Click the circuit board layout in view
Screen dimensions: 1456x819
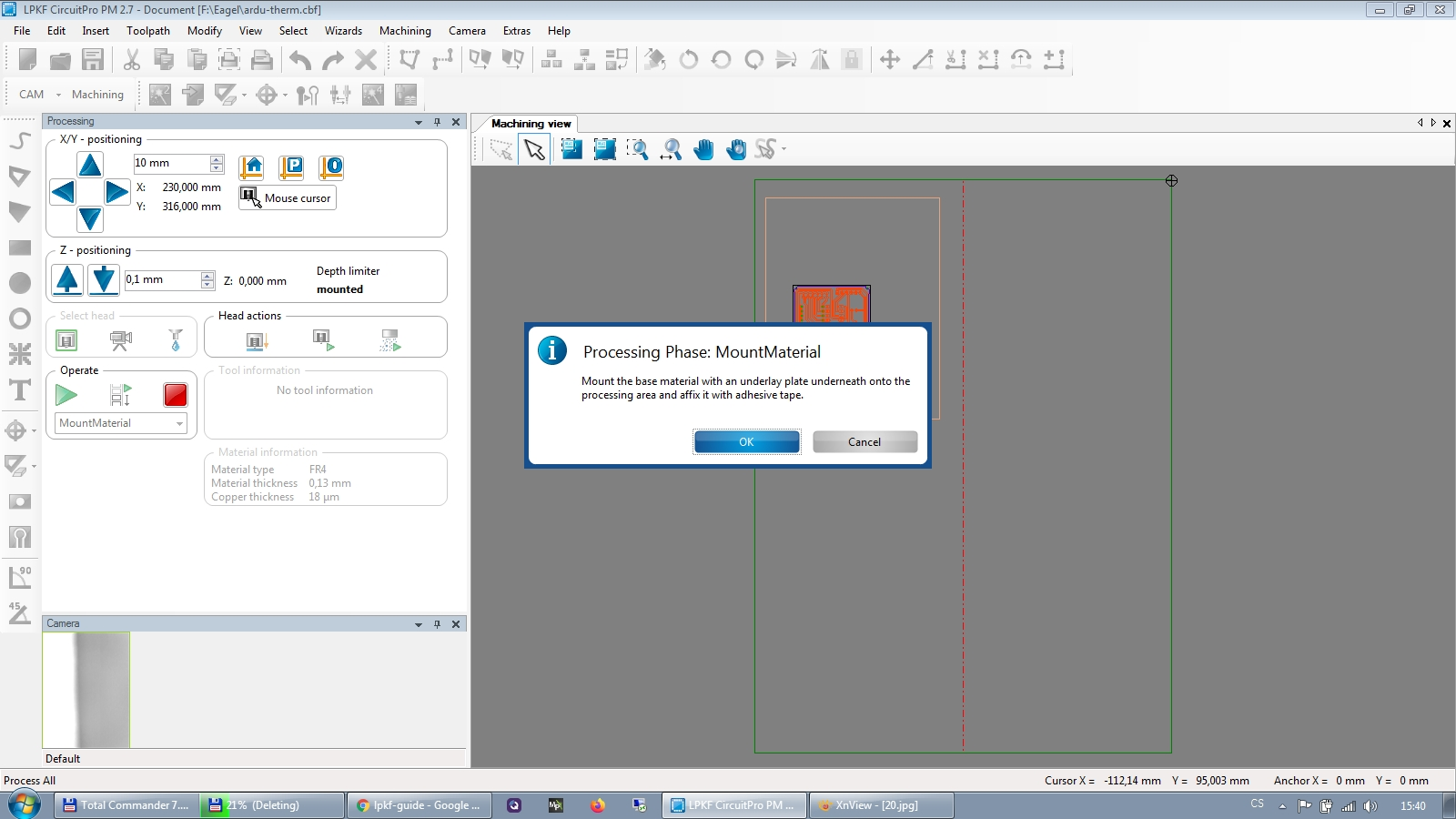click(832, 304)
